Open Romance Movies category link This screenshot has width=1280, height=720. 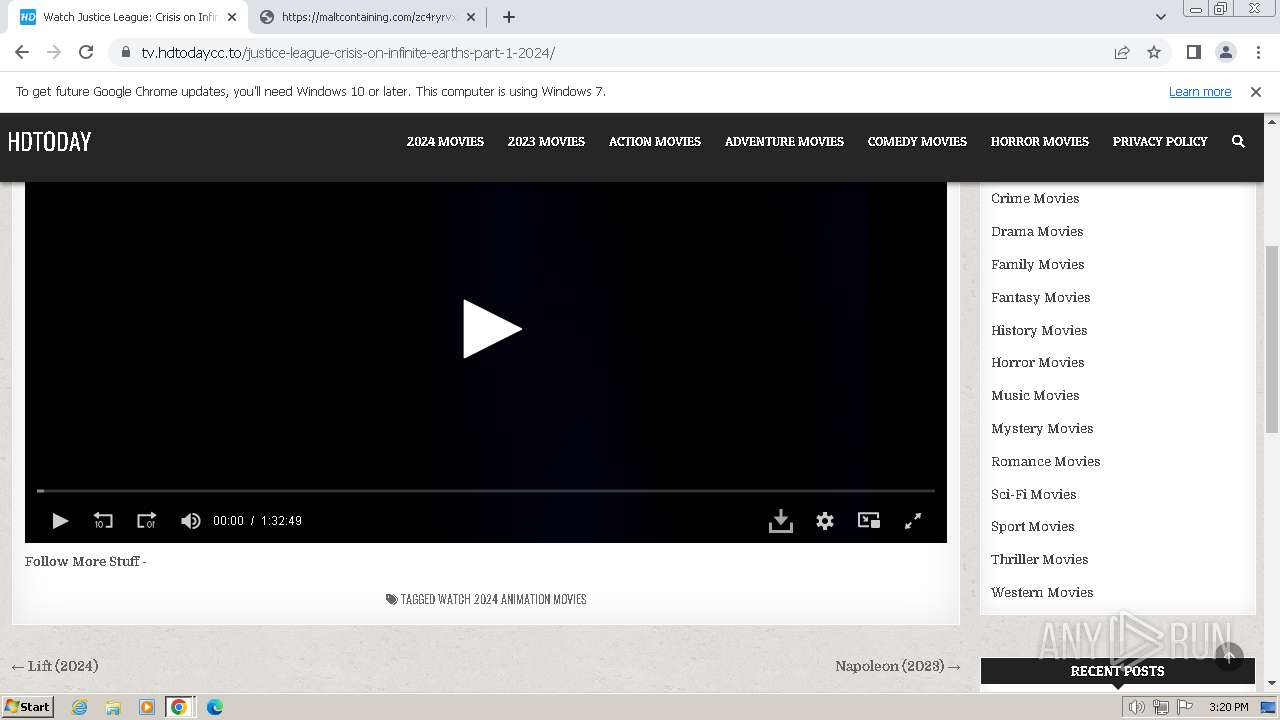[x=1046, y=461]
